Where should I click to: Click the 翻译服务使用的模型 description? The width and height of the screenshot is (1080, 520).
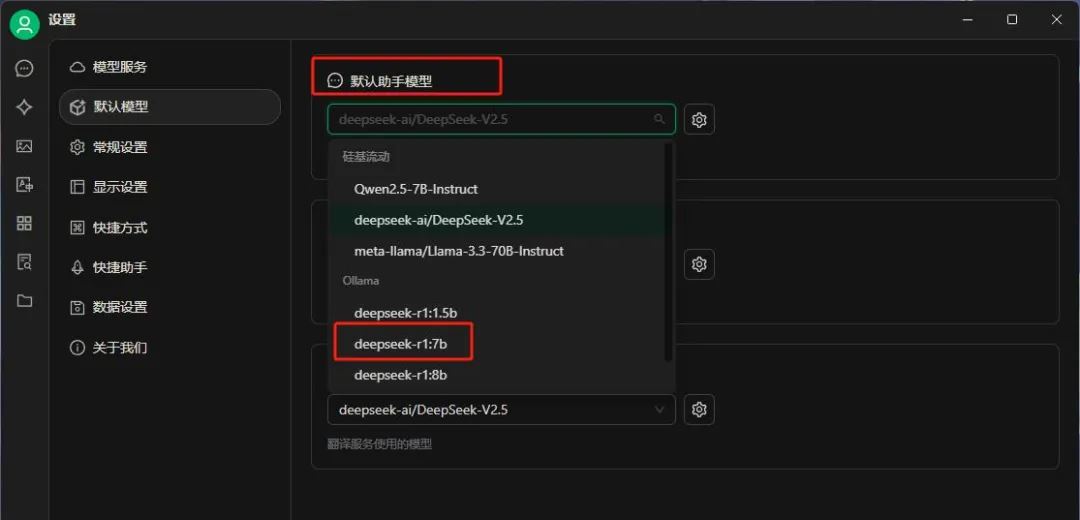380,444
